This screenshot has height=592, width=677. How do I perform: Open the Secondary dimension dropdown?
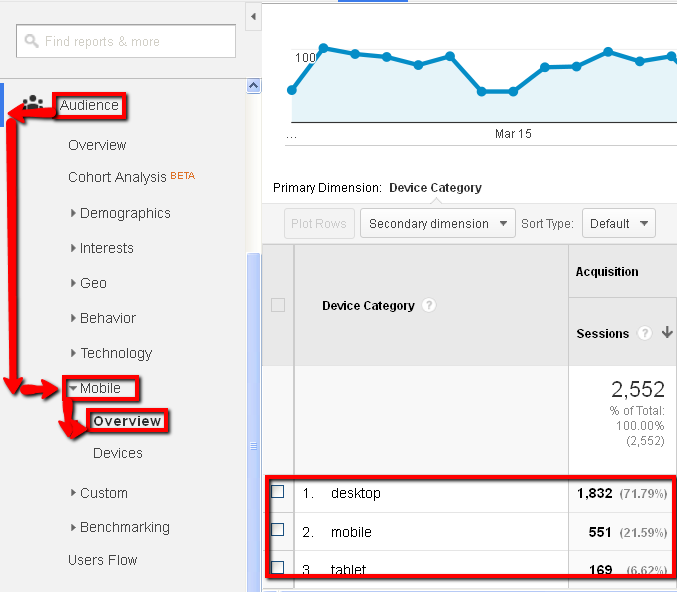point(437,224)
